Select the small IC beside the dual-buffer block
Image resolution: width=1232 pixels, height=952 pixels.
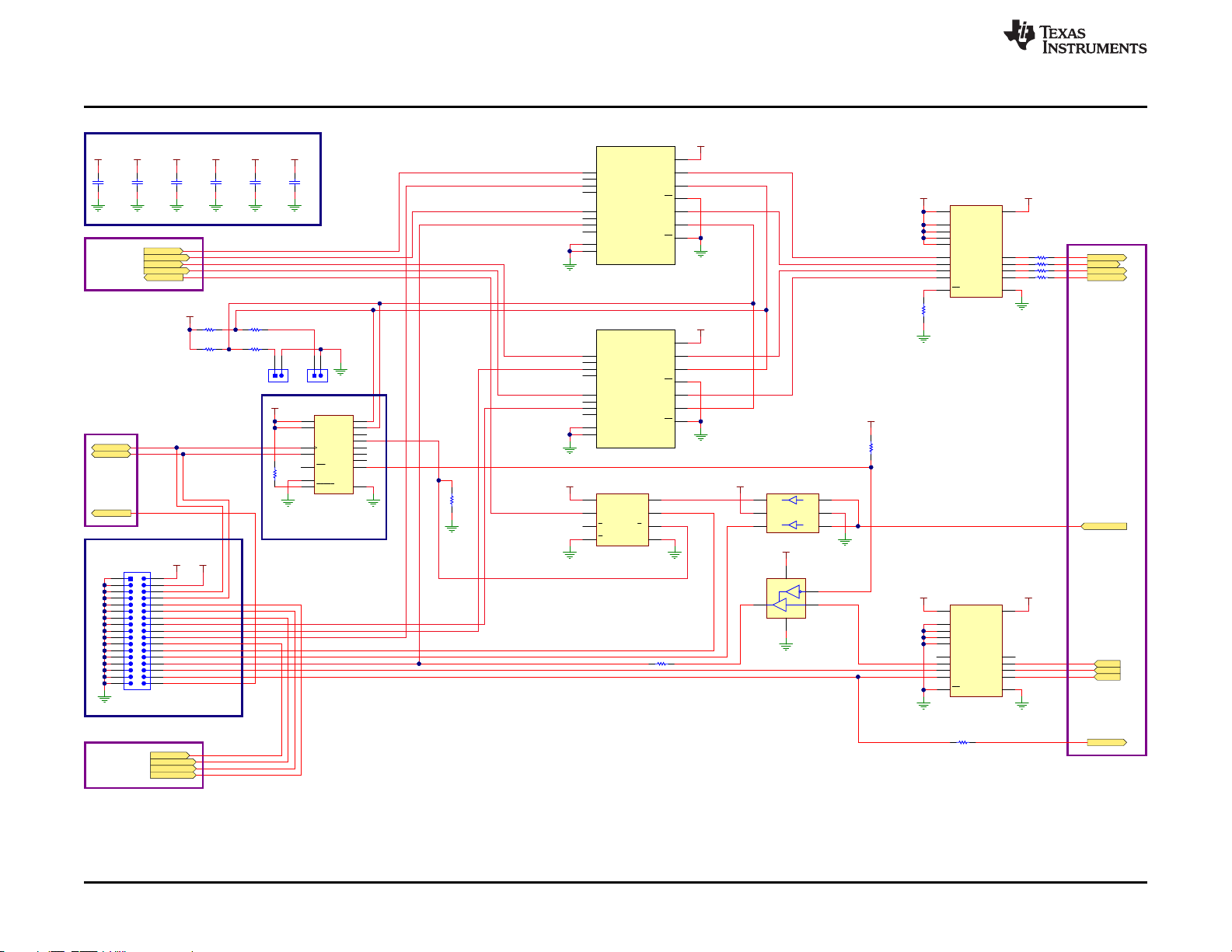[622, 520]
